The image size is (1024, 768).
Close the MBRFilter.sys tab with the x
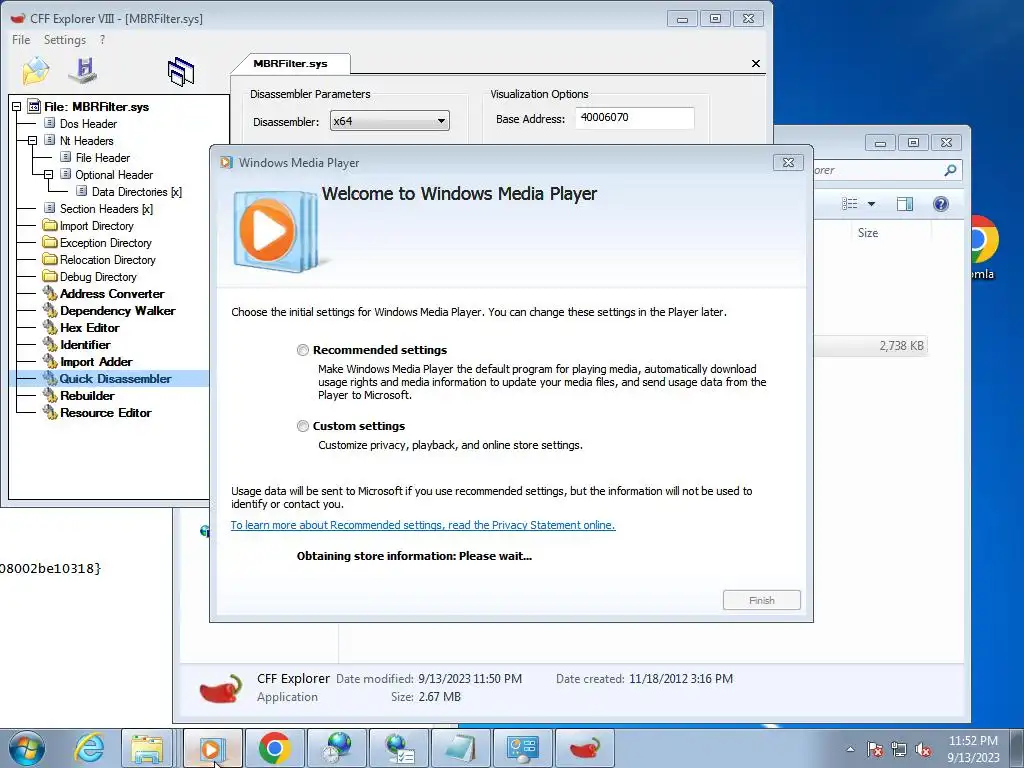click(x=756, y=63)
